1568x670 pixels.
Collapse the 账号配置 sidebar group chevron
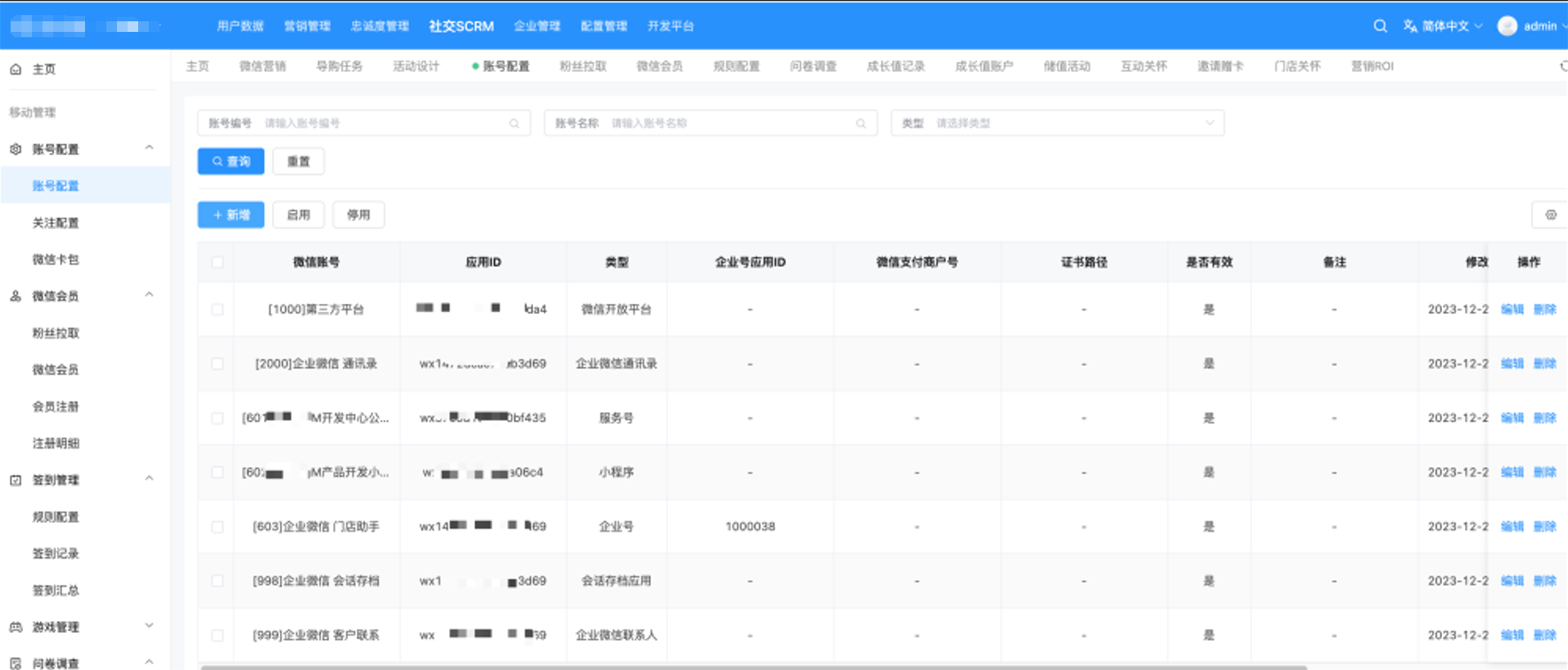[149, 148]
